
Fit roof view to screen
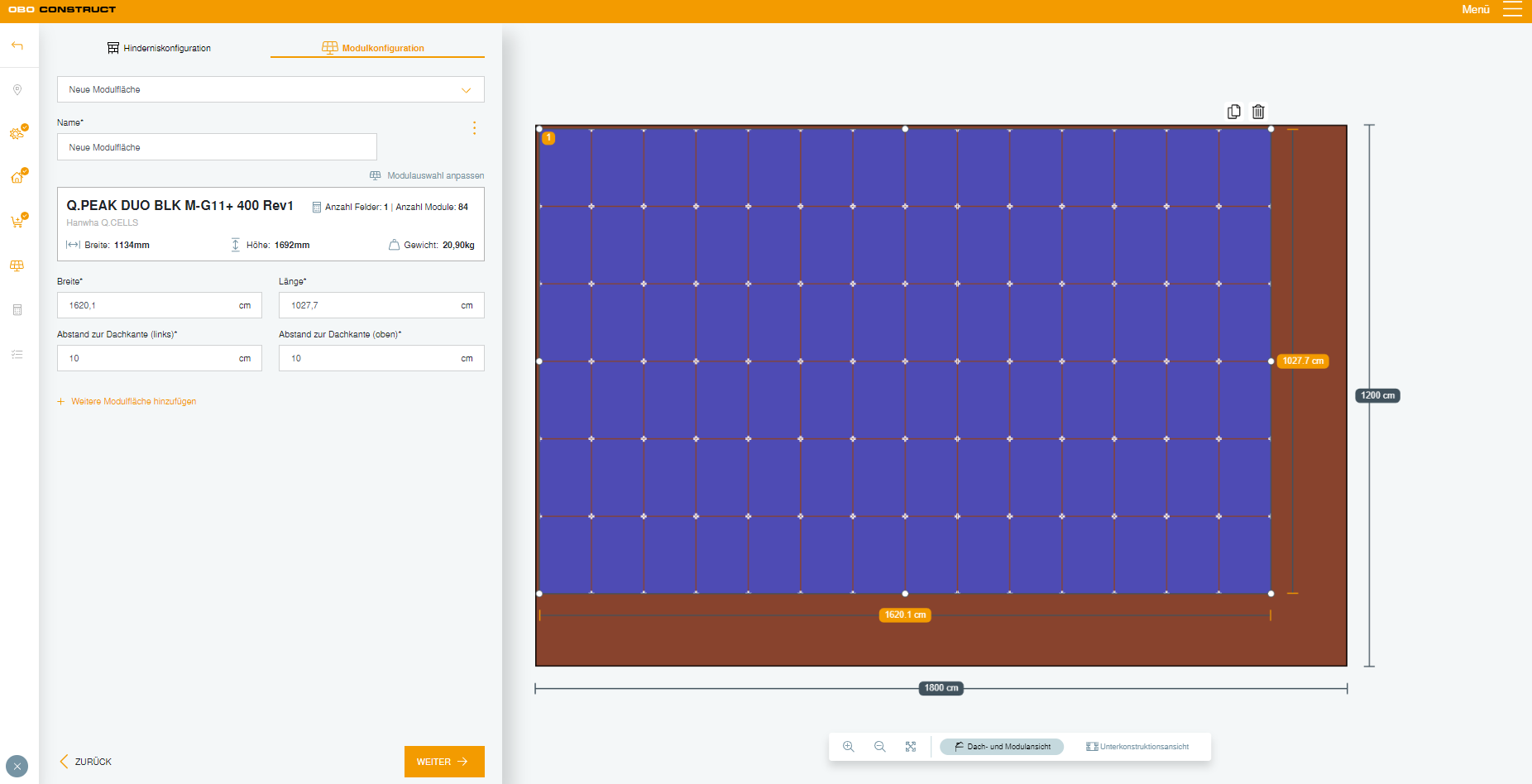point(911,747)
